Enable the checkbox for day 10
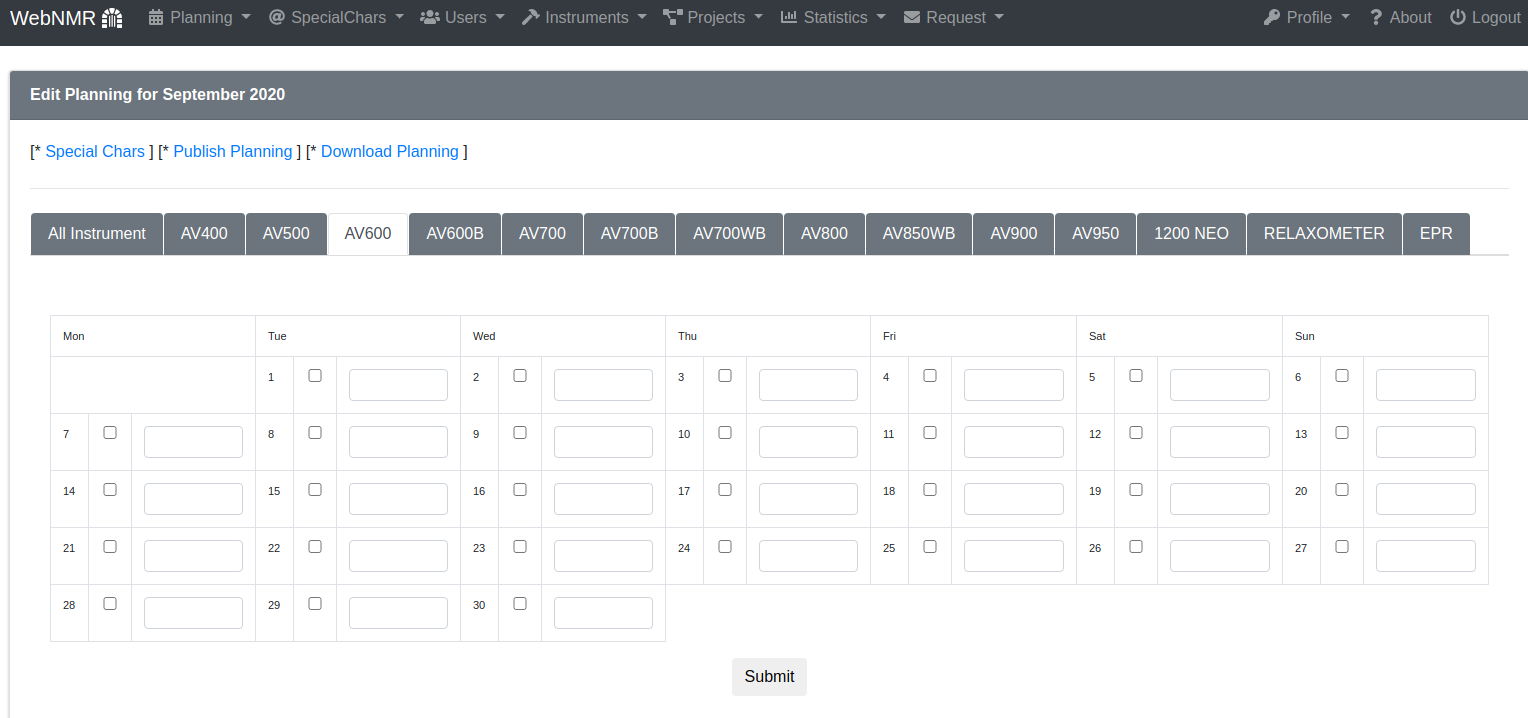1528x718 pixels. 725,433
